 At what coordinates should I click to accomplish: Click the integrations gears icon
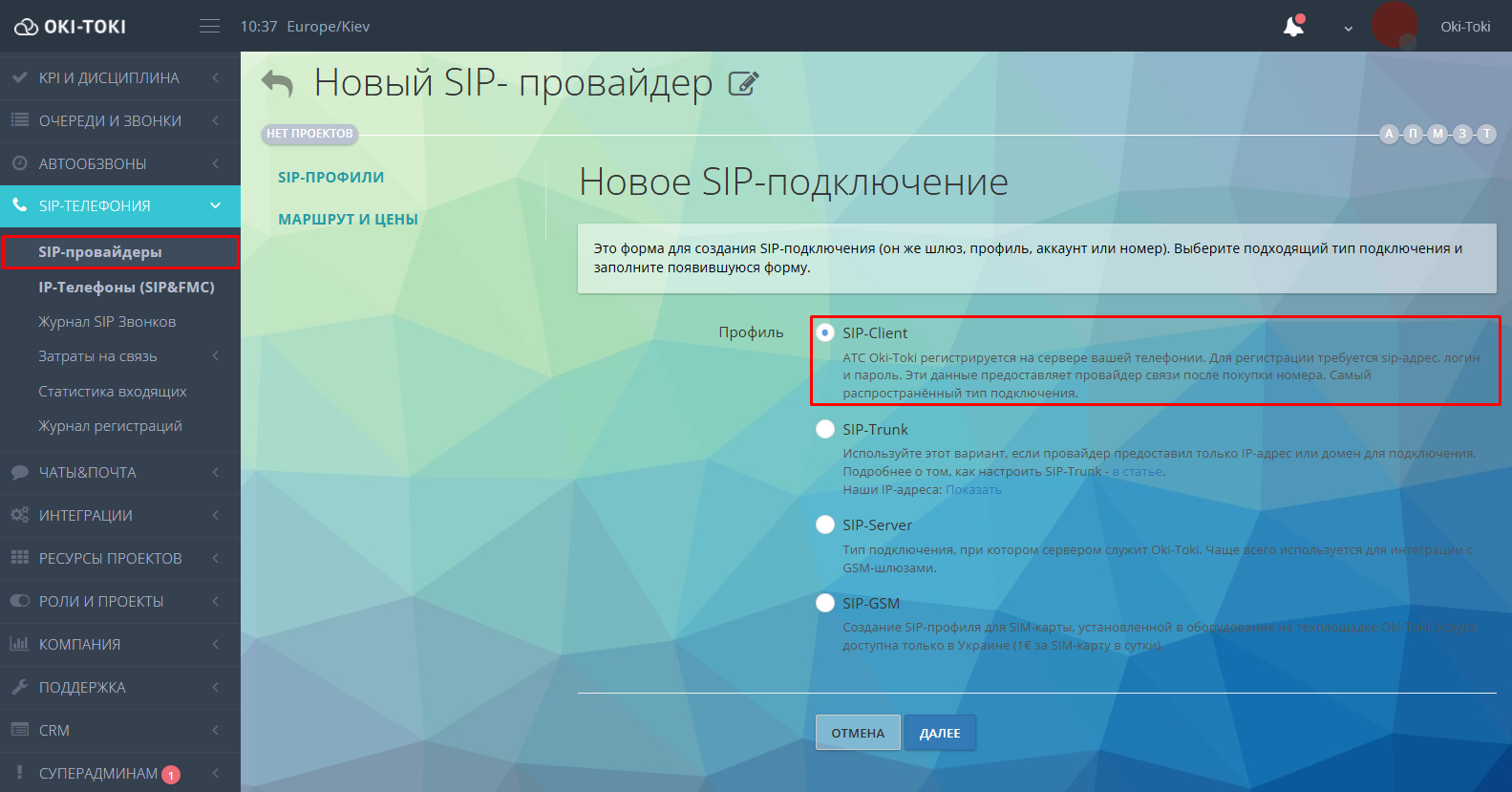(x=19, y=515)
